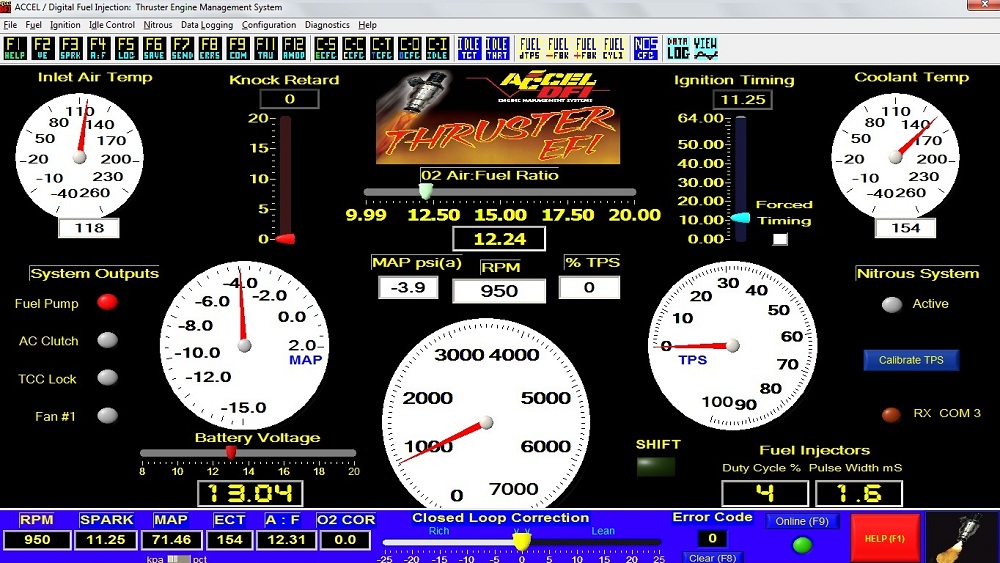Click the Clear (F8) error button

(712, 558)
